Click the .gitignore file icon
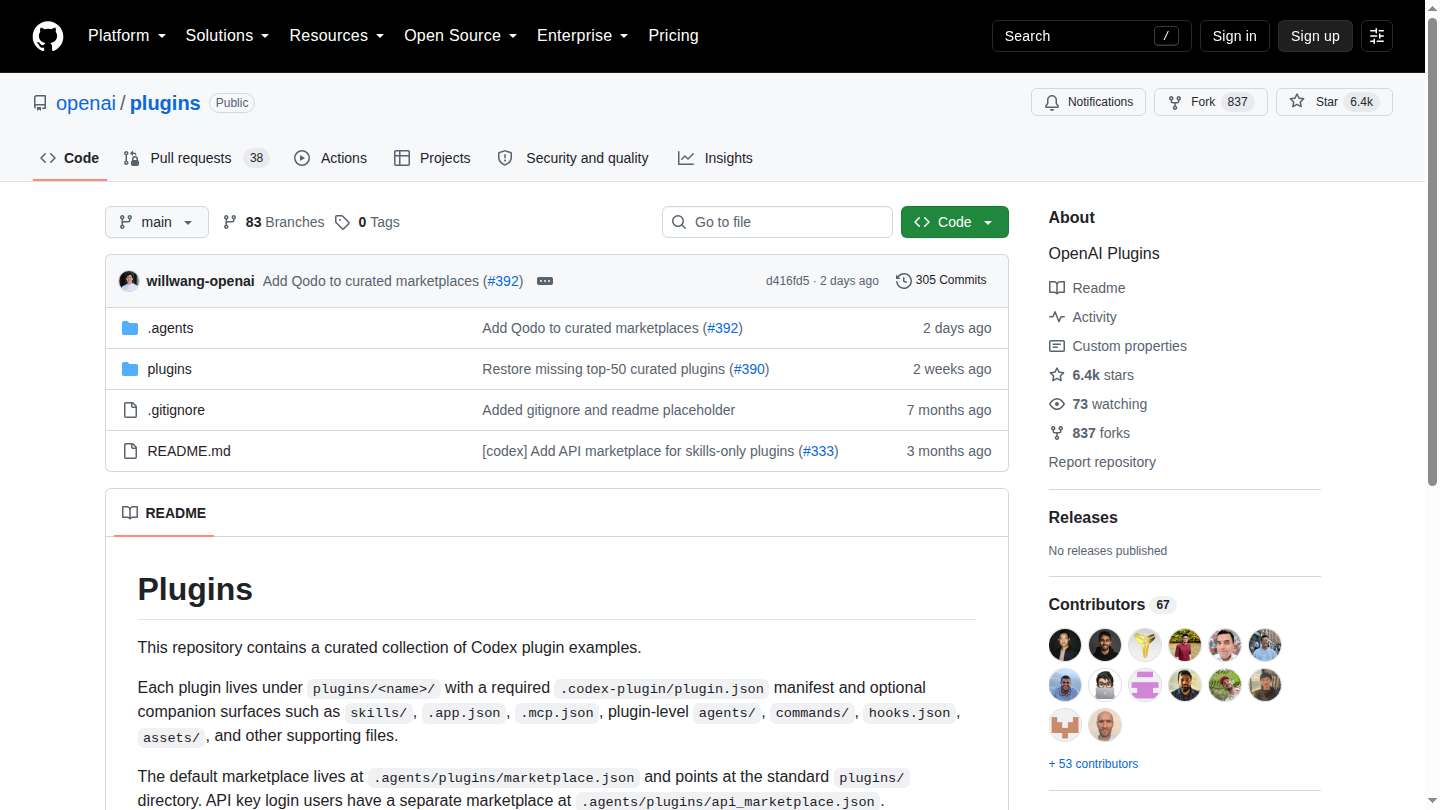This screenshot has height=810, width=1440. (x=130, y=410)
